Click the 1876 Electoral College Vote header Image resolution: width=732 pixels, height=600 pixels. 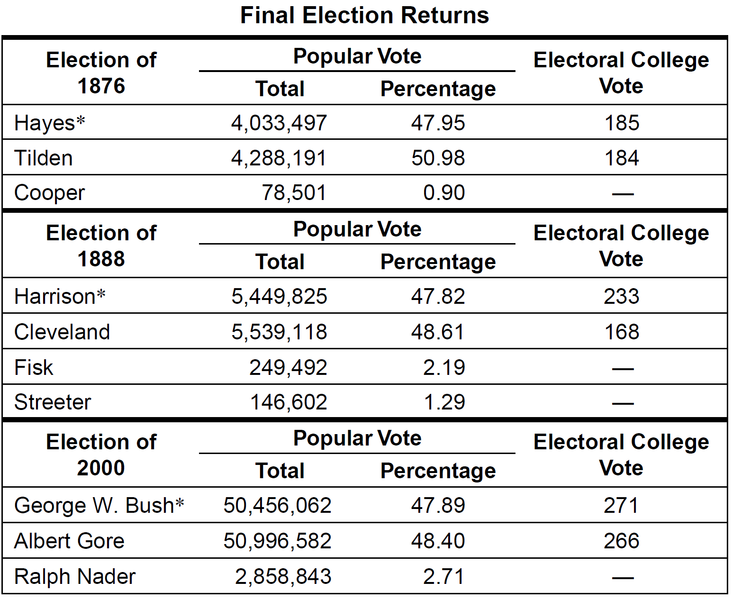click(621, 73)
